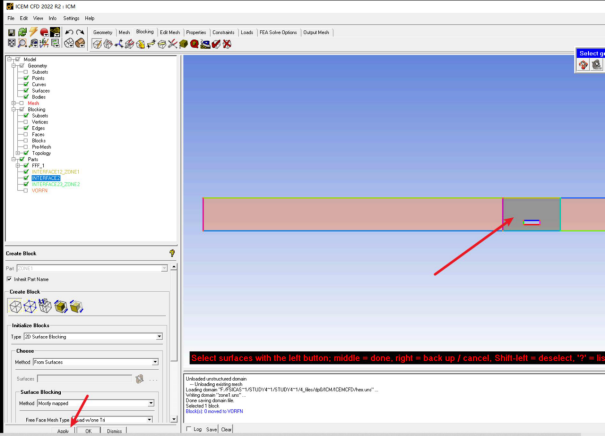Click the Dismiss button
The image size is (605, 437).
114,431
